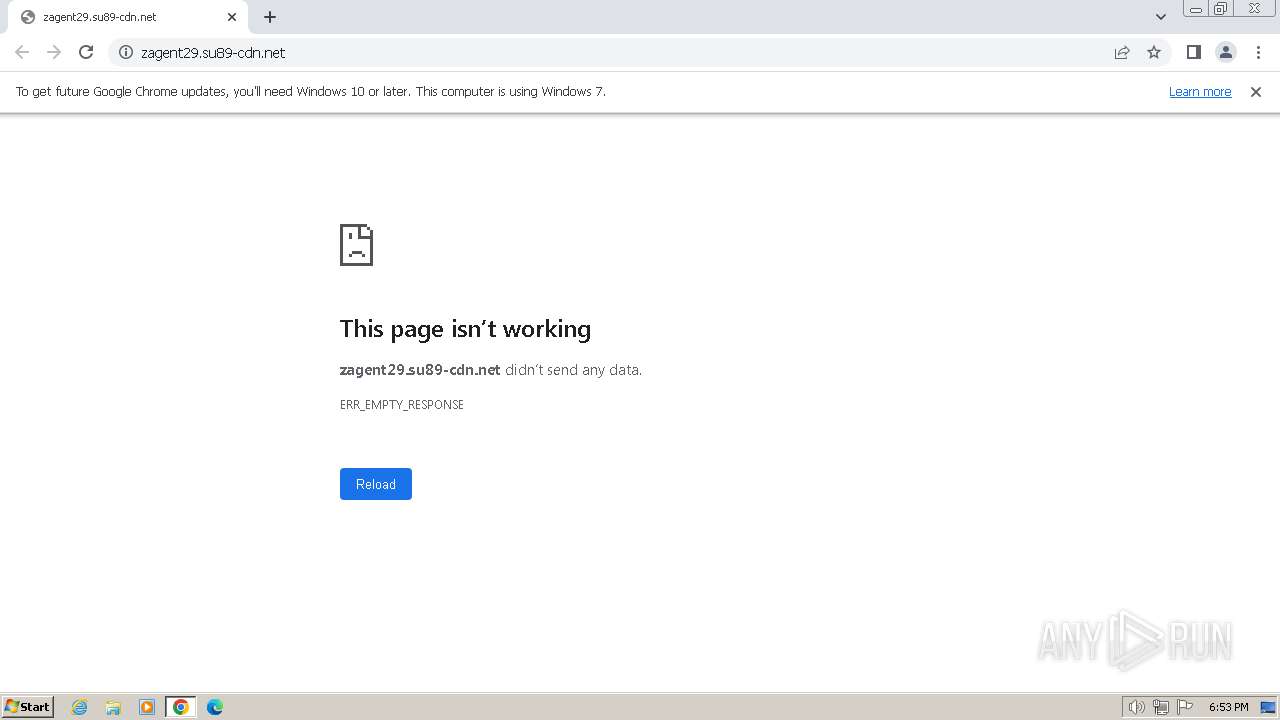Minimize the Chrome window
The height and width of the screenshot is (720, 1280).
1196,9
